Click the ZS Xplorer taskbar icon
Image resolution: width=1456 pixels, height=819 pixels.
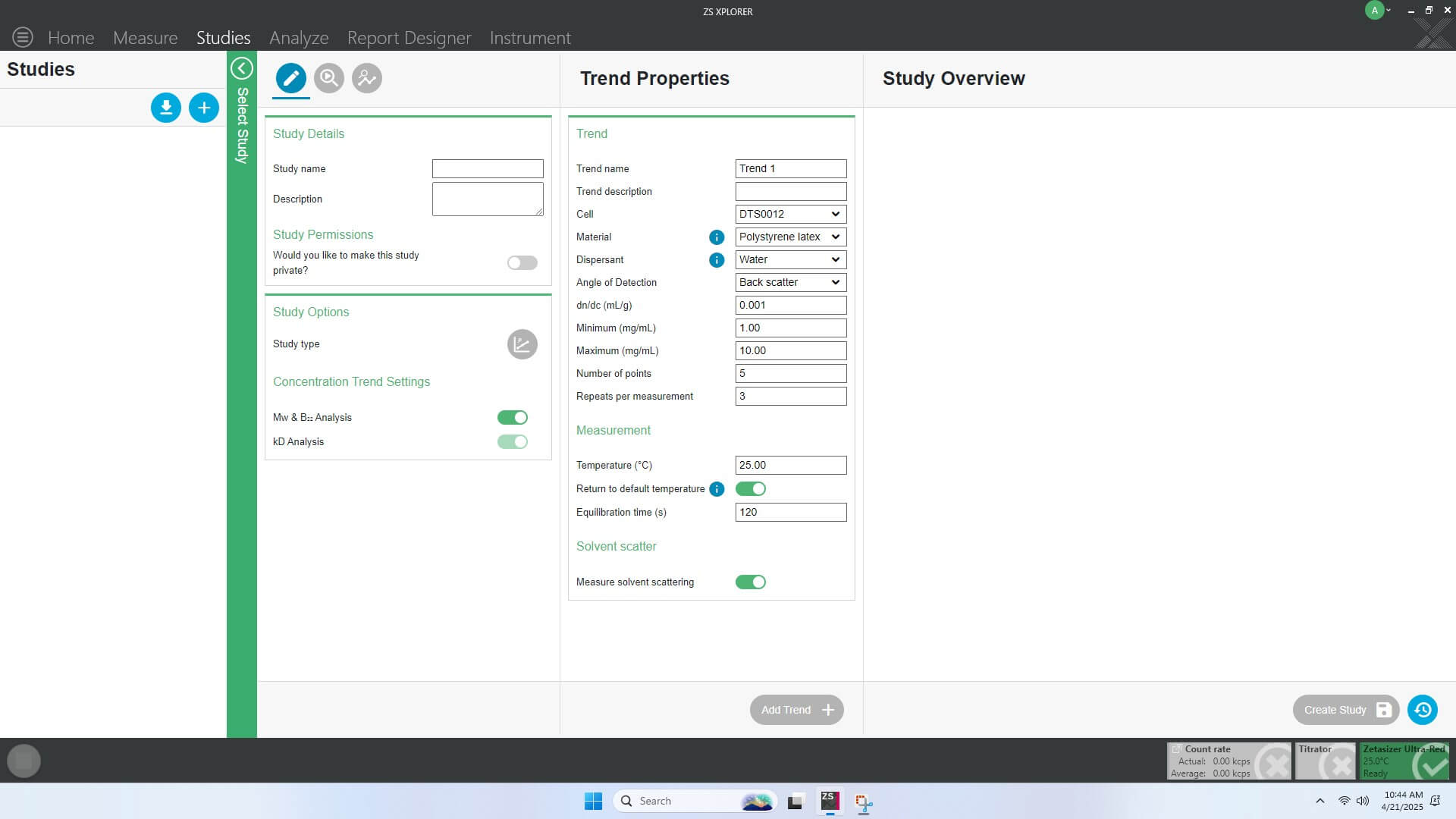coord(830,801)
